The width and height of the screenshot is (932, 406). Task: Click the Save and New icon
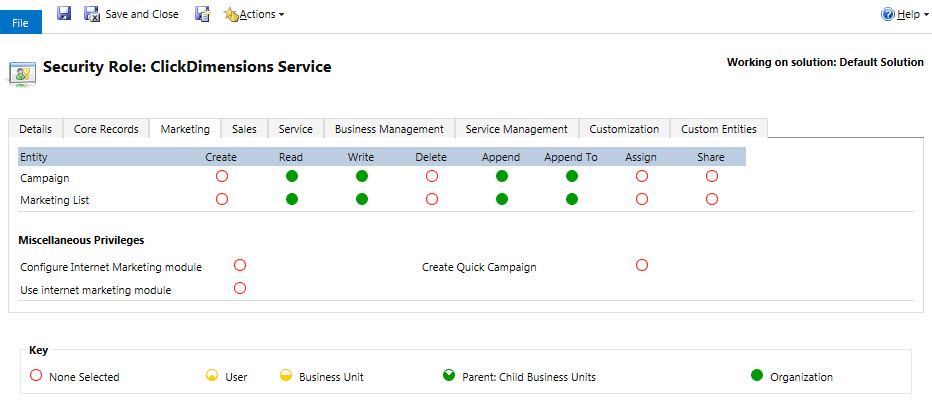203,14
